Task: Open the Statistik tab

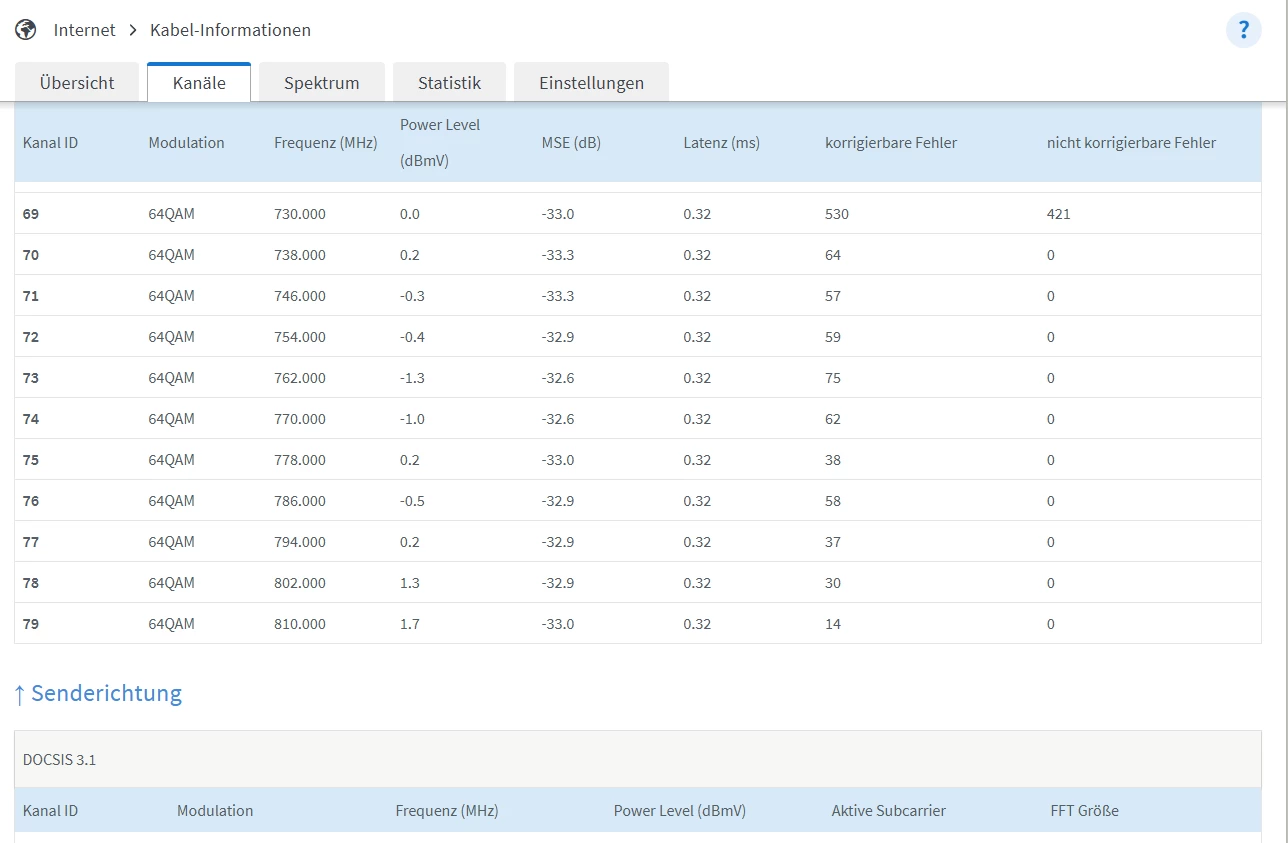Action: (x=449, y=83)
